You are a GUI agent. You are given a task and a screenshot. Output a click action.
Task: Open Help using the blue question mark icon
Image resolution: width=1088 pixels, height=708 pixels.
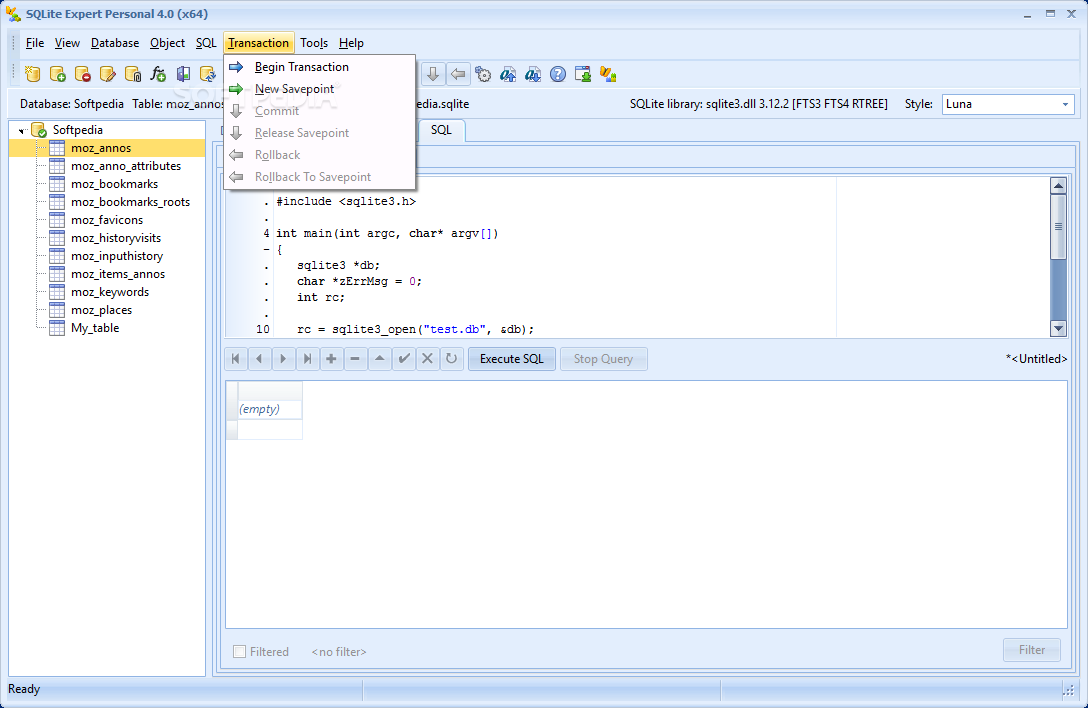tap(558, 74)
